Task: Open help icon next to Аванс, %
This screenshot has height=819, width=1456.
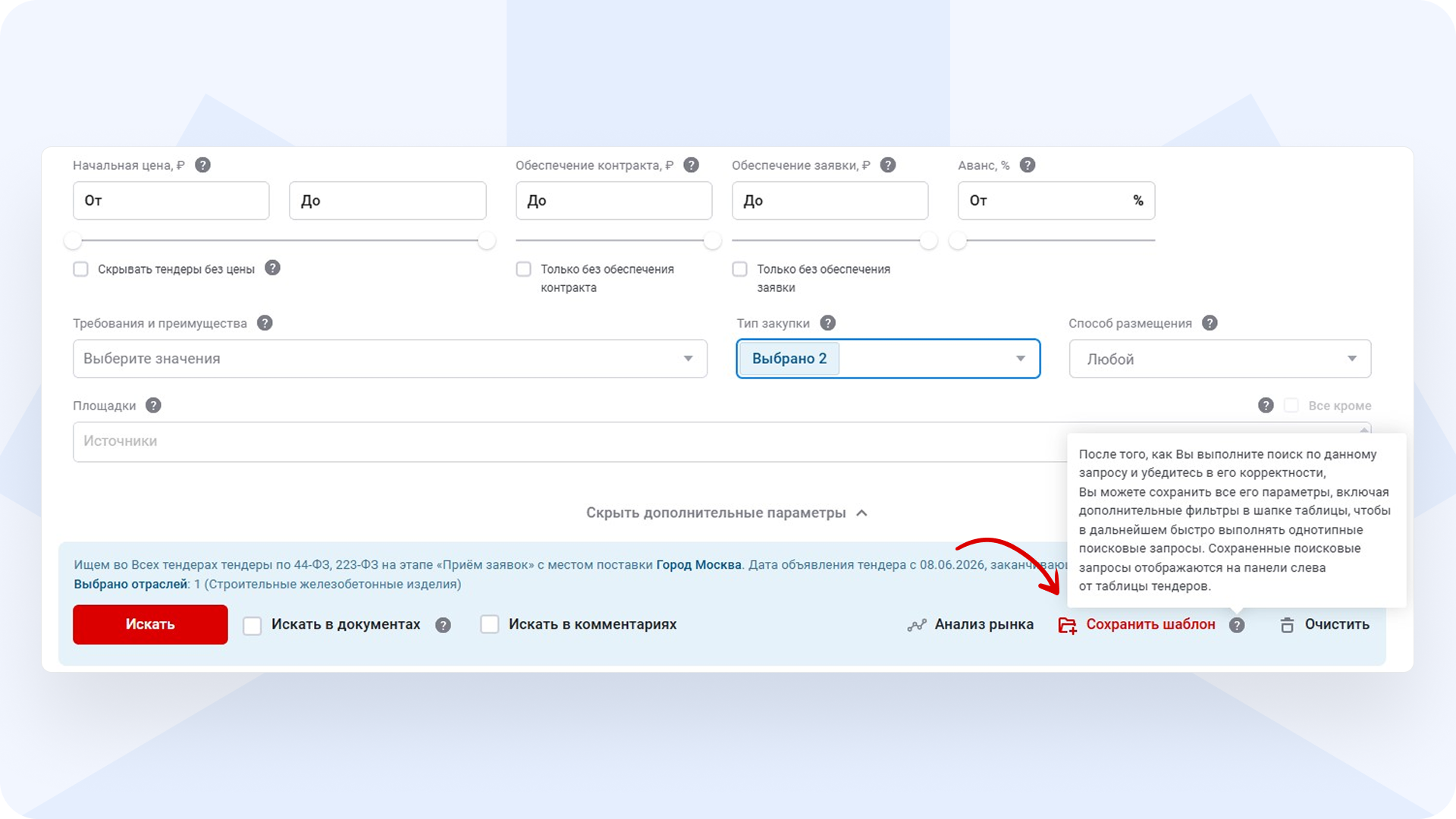Action: point(1028,165)
